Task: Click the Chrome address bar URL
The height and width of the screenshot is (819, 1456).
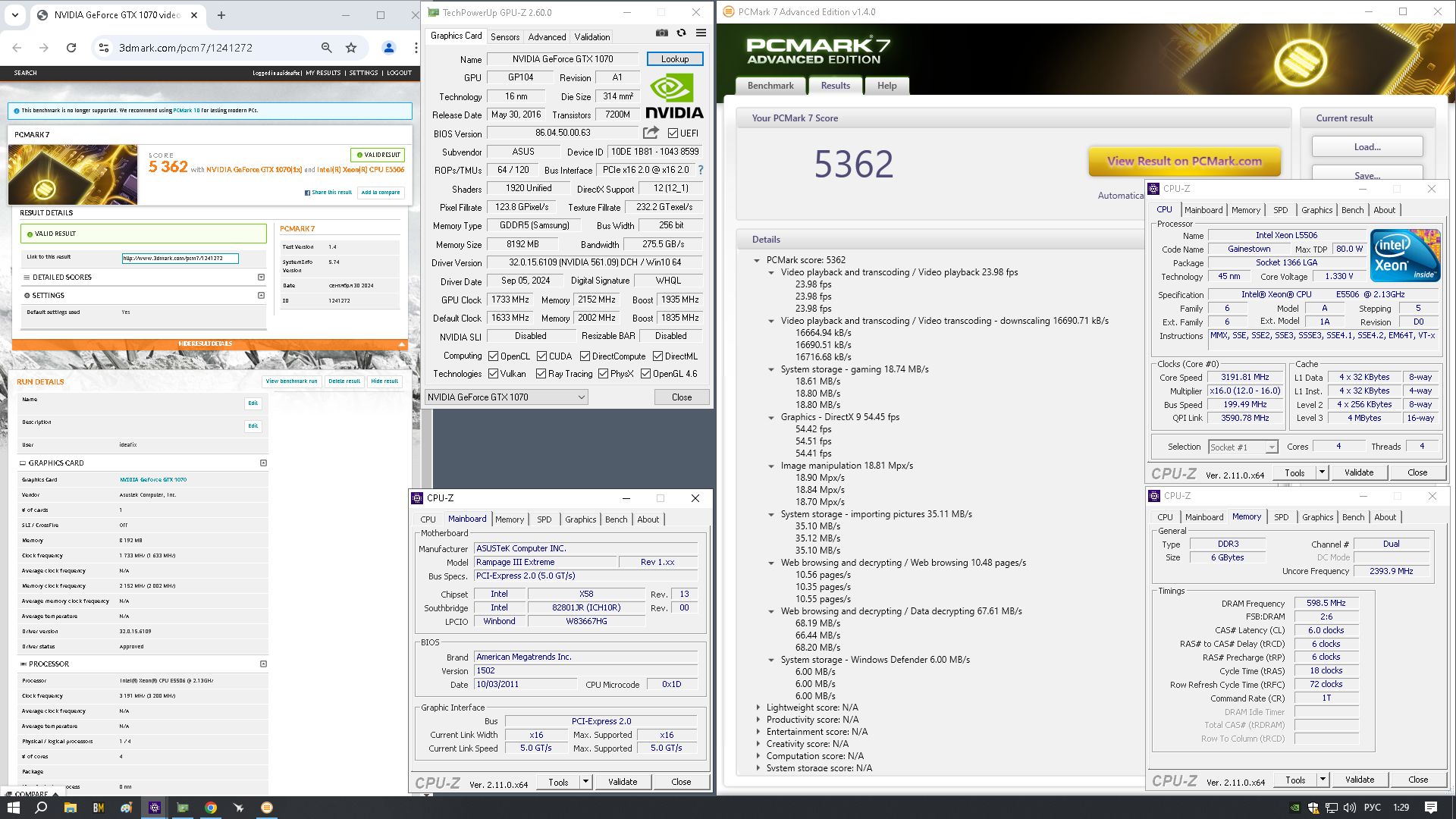Action: pos(186,48)
